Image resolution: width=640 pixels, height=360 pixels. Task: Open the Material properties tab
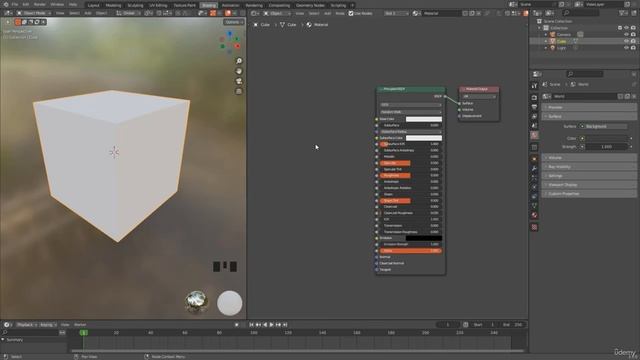(x=534, y=215)
